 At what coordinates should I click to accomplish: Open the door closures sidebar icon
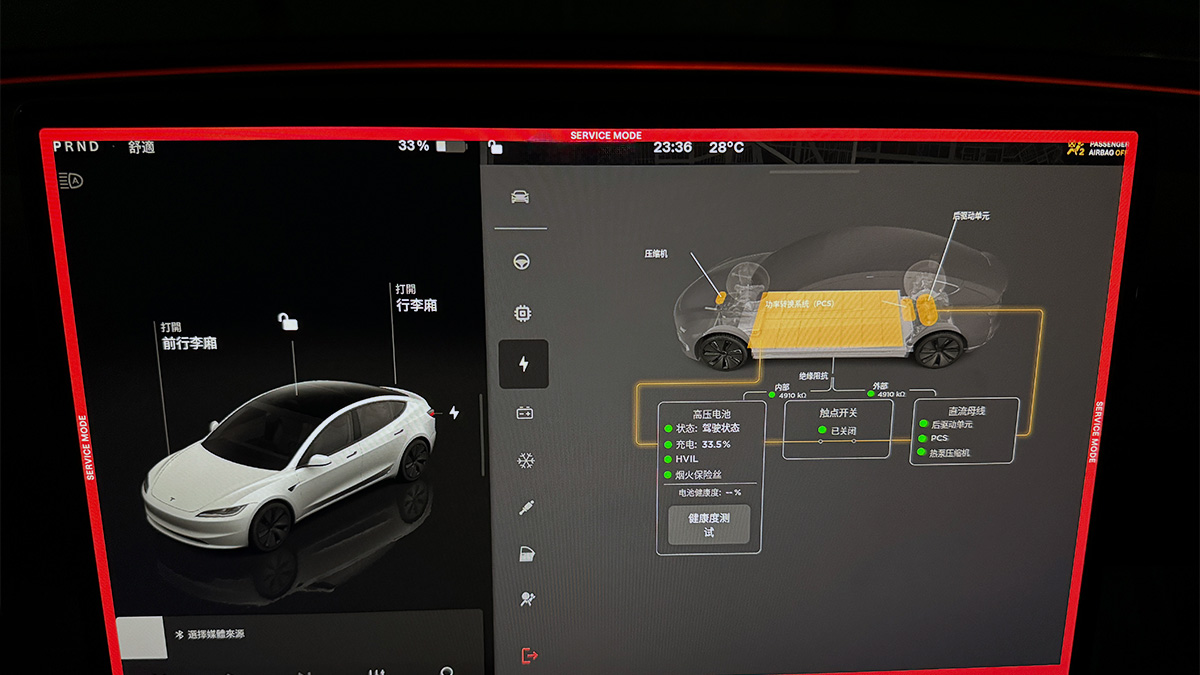coord(527,554)
